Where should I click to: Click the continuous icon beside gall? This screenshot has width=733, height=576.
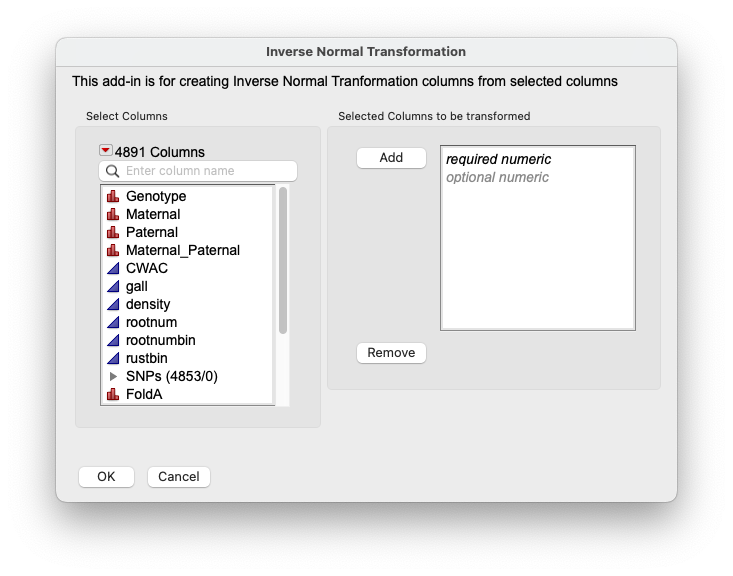tap(113, 286)
